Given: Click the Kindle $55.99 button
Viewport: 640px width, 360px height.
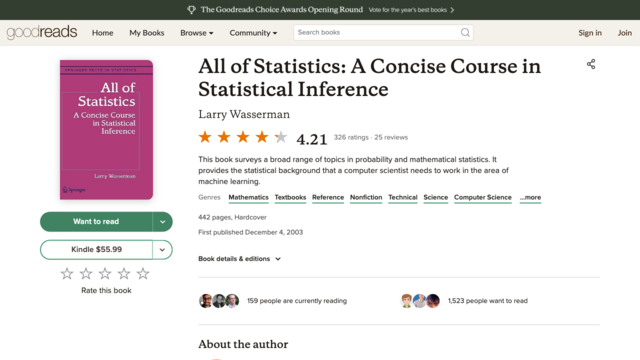Looking at the screenshot, I should (x=96, y=250).
